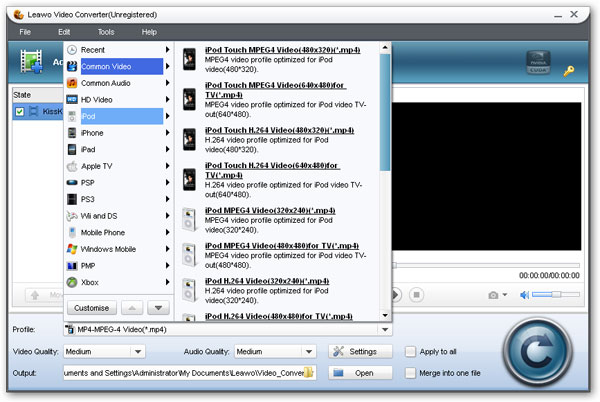600x402 pixels.
Task: Click the profile list scroll-up arrow
Action: (x=385, y=48)
